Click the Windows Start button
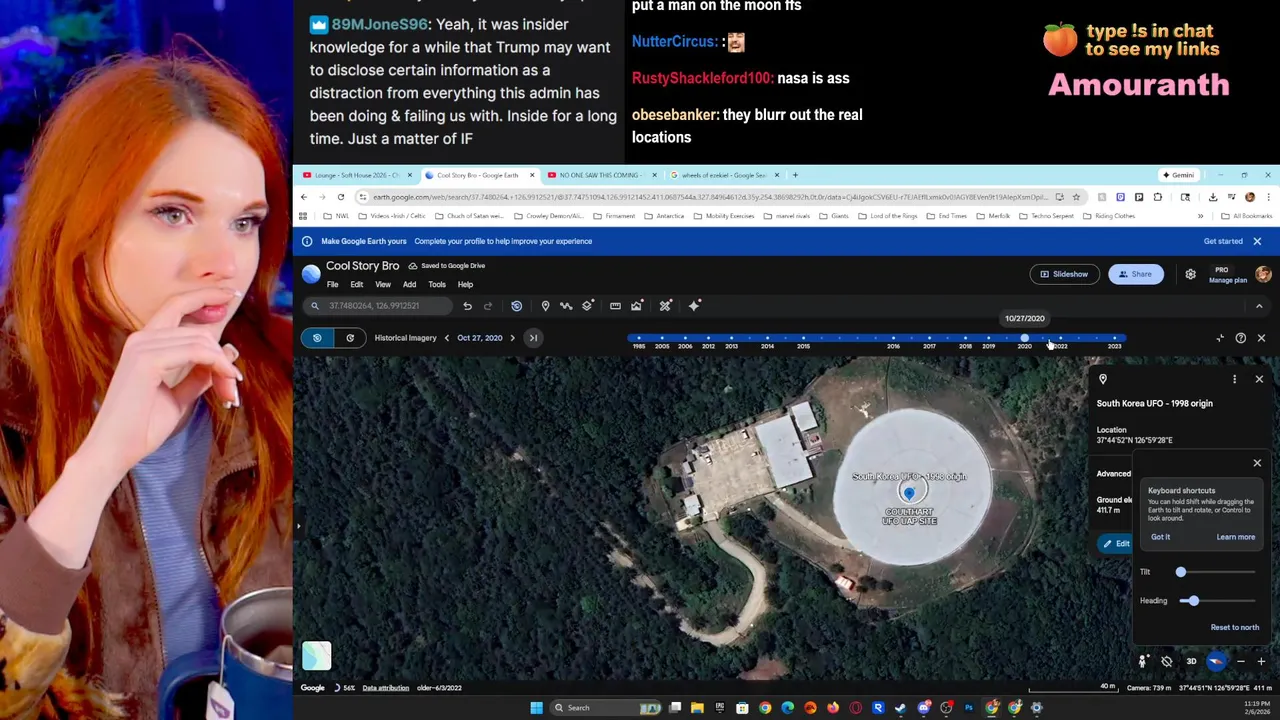1280x720 pixels. pyautogui.click(x=536, y=708)
